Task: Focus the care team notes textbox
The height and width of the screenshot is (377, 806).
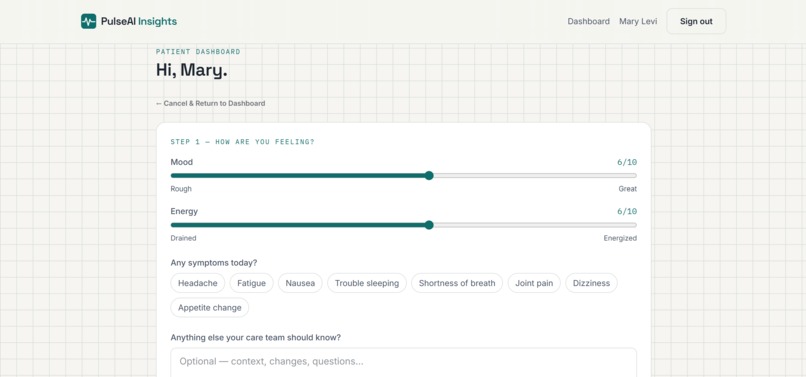Action: pos(404,362)
